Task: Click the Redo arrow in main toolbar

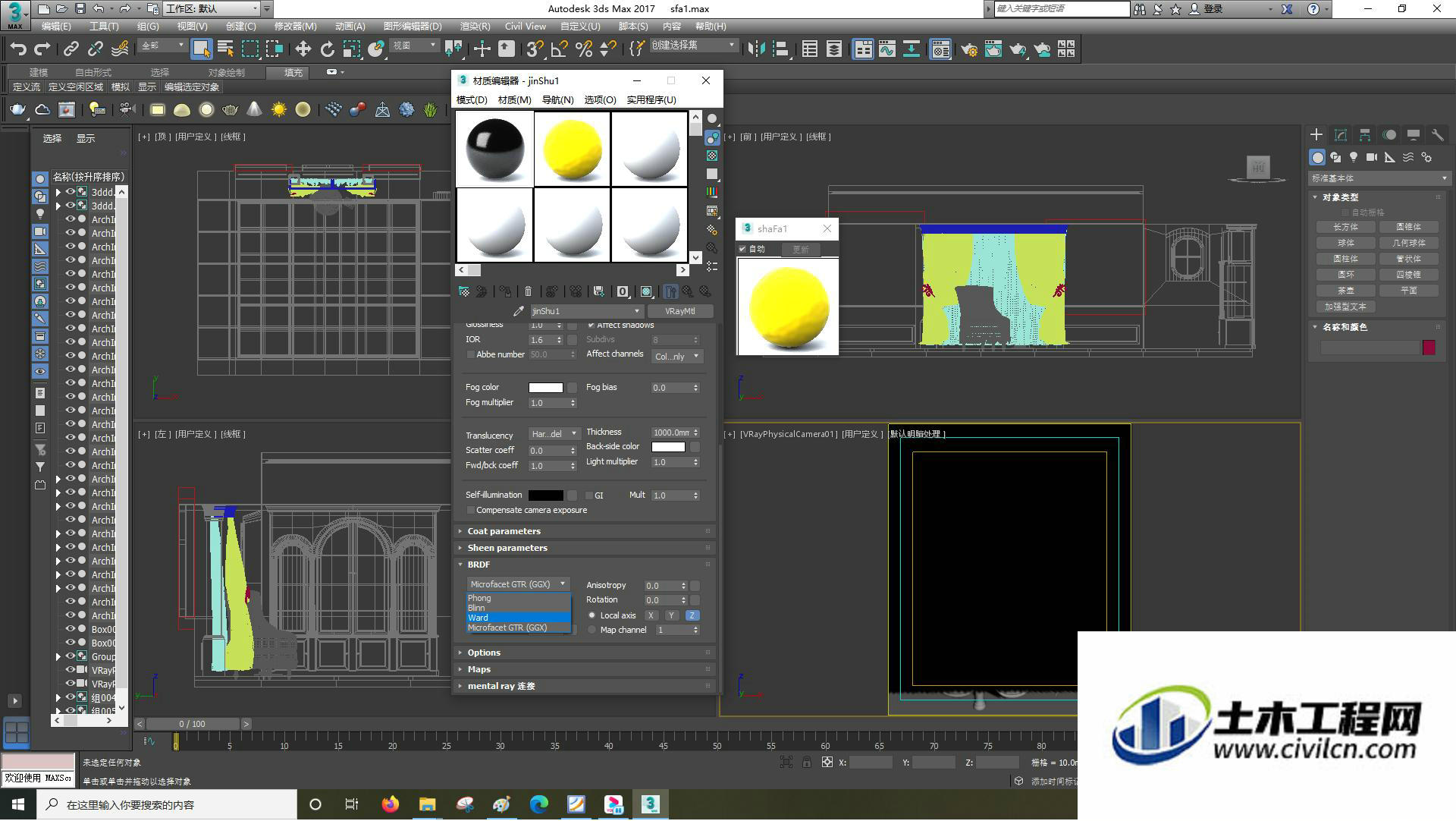Action: (42, 49)
